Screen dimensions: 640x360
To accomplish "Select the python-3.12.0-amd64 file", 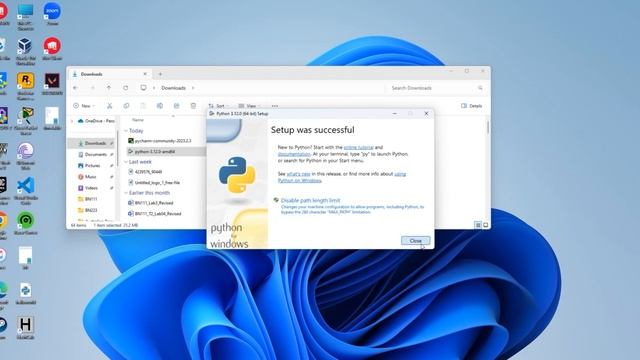I will (x=165, y=151).
